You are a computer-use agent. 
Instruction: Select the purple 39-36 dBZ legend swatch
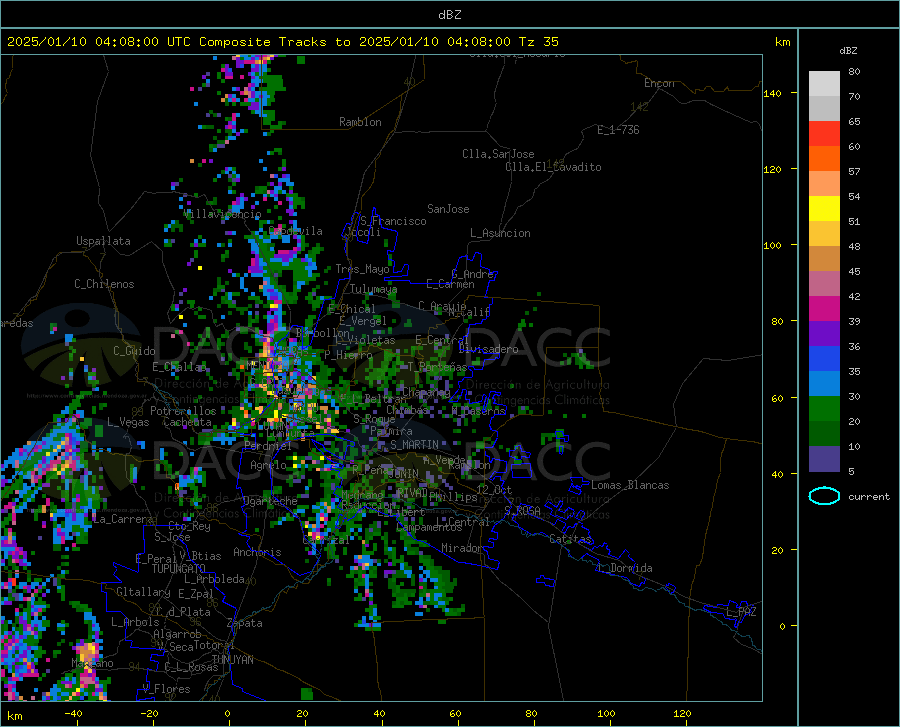tap(824, 334)
